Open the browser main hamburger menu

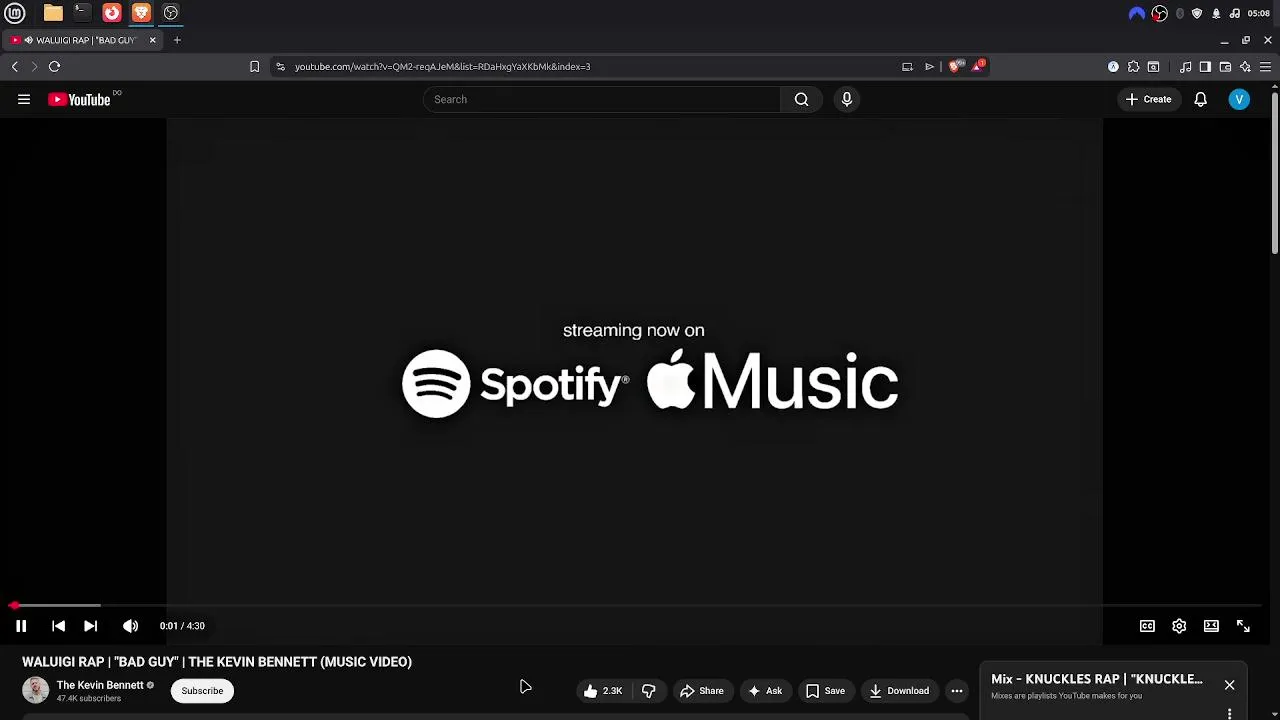1265,67
